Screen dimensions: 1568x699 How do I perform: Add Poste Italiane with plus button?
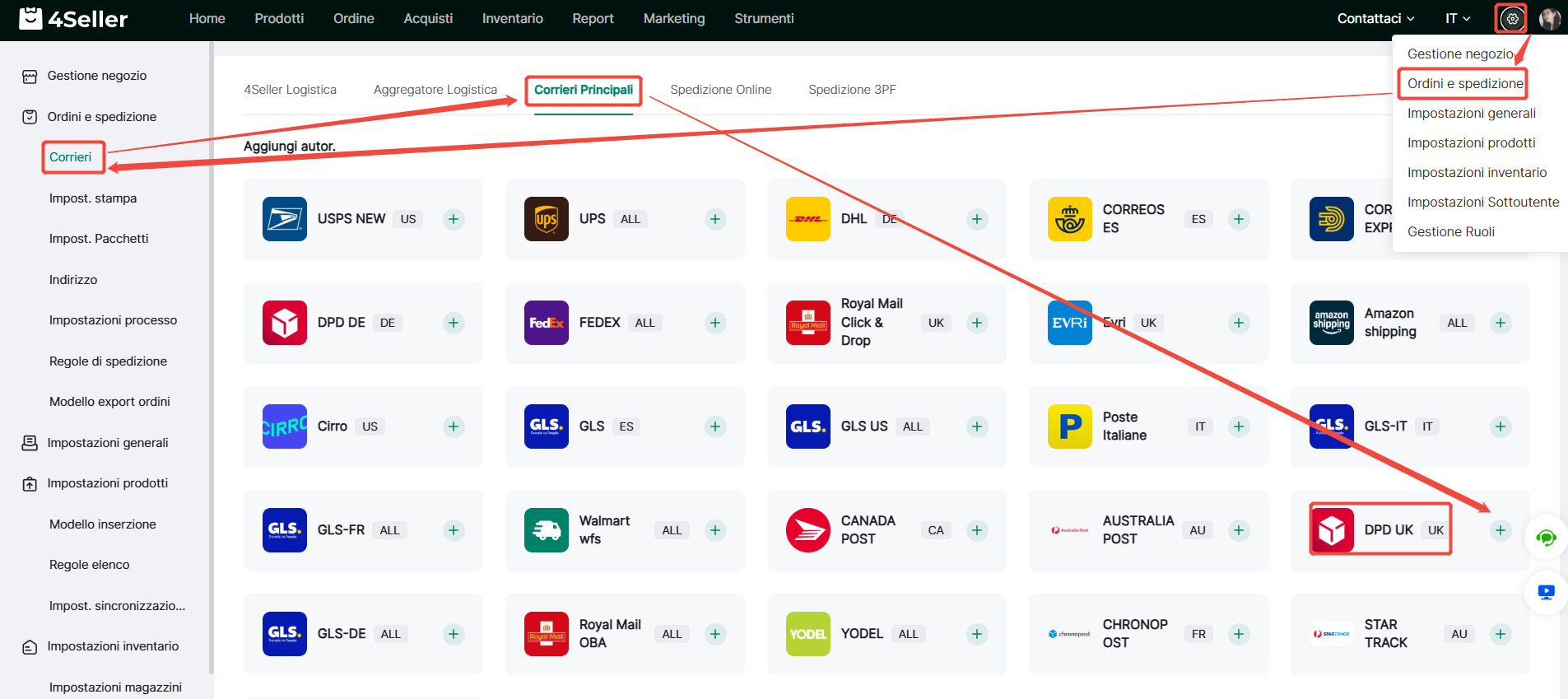click(x=1239, y=426)
